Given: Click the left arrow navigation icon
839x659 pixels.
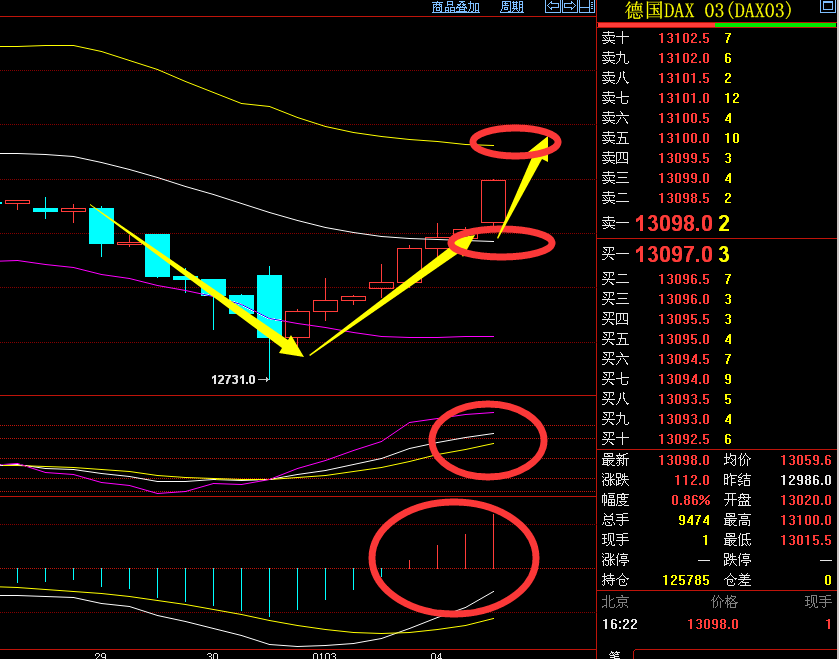Looking at the screenshot, I should (x=553, y=6).
